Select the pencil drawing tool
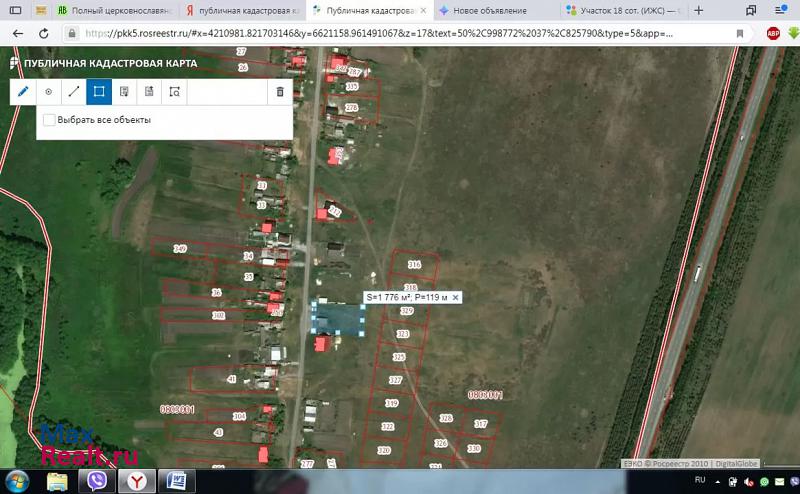The image size is (800, 494). click(x=23, y=91)
